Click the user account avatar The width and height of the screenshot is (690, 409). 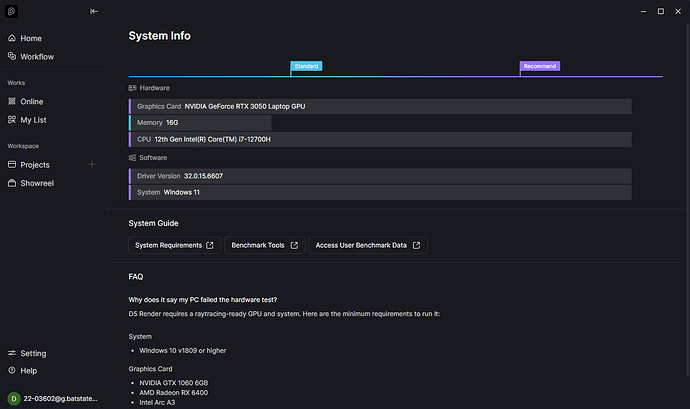coord(12,398)
